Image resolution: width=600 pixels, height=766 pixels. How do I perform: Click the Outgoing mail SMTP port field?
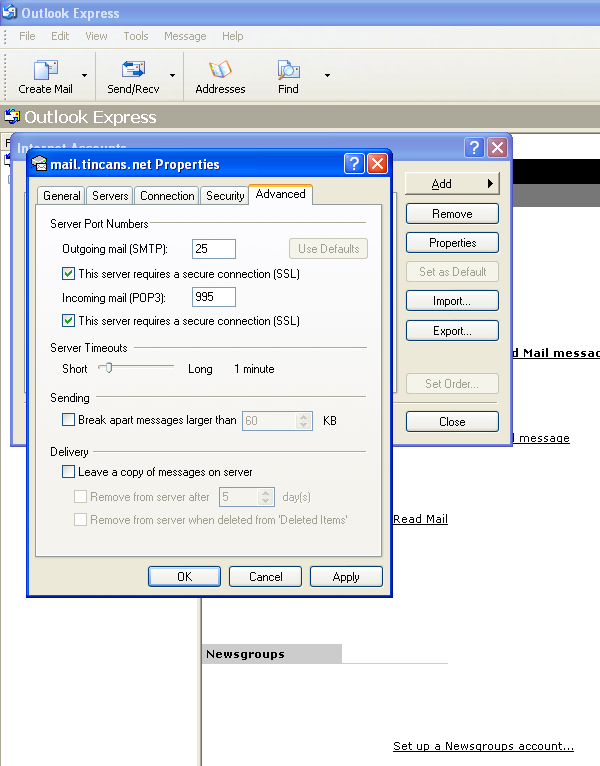(214, 249)
